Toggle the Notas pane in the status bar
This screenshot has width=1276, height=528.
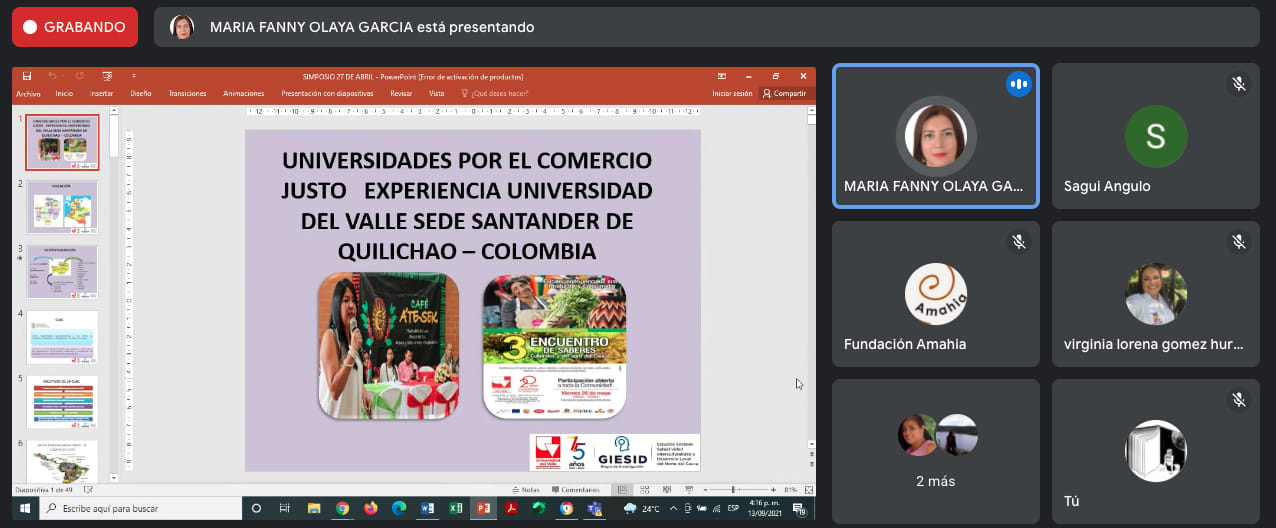tap(526, 490)
